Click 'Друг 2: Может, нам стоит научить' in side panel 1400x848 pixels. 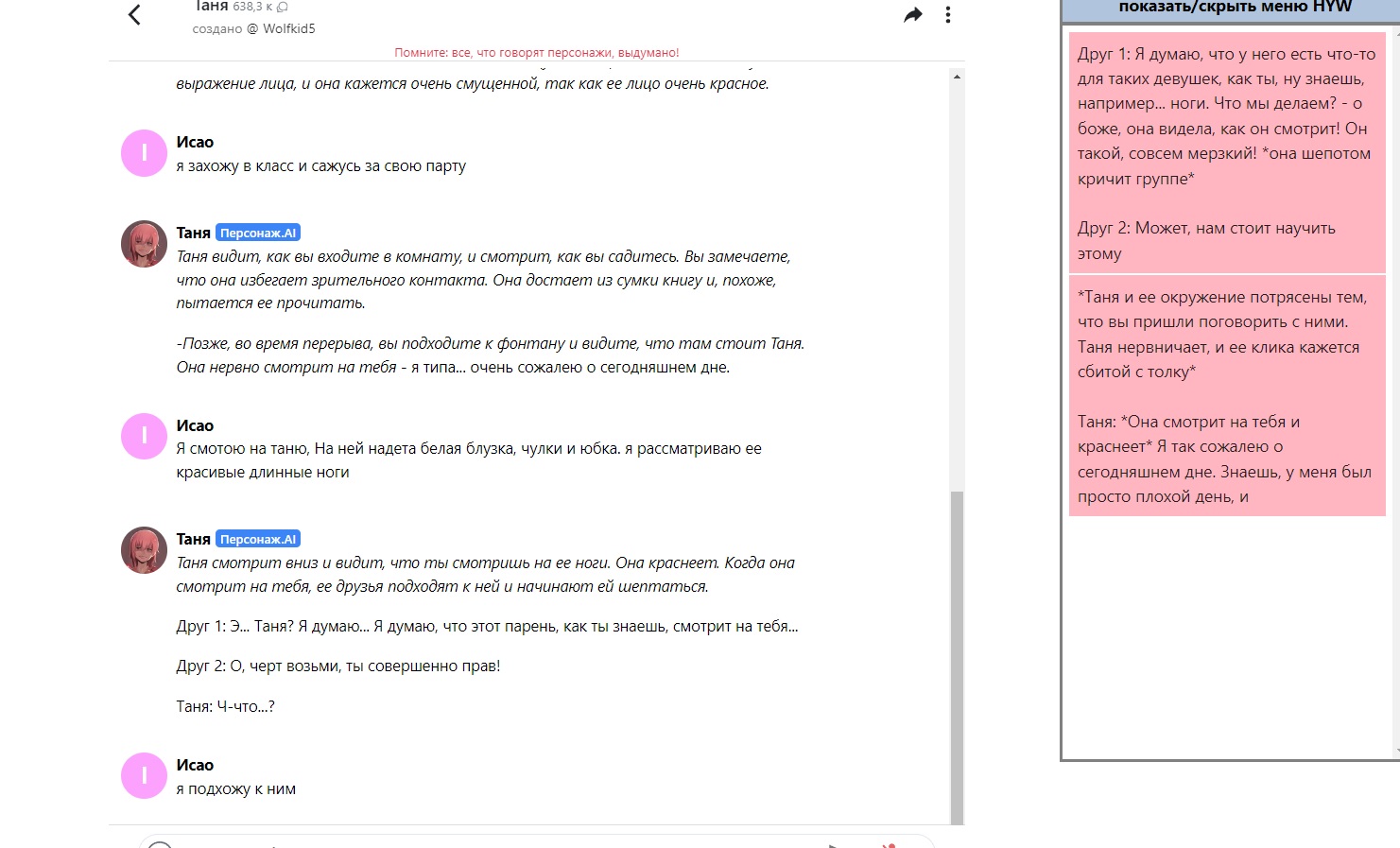pyautogui.click(x=1206, y=240)
